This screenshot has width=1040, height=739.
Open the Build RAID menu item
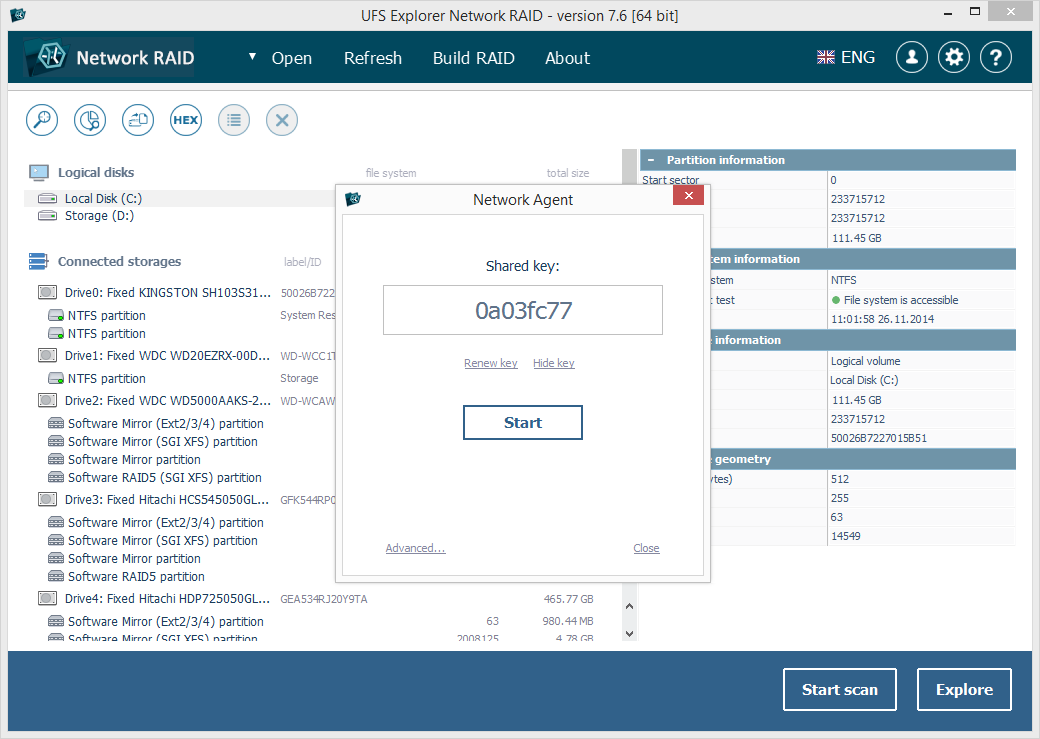click(474, 58)
